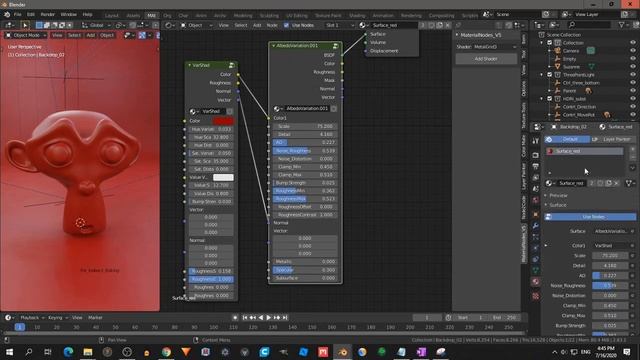This screenshot has height=360, width=640.
Task: Click the Value V white swatch
Action: pyautogui.click(x=223, y=177)
